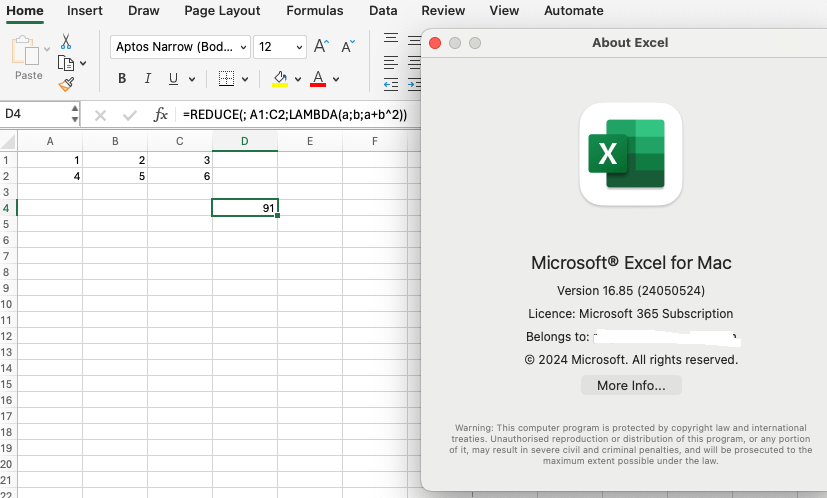Open the font size dropdown
Screen dimensions: 827x498
300,47
